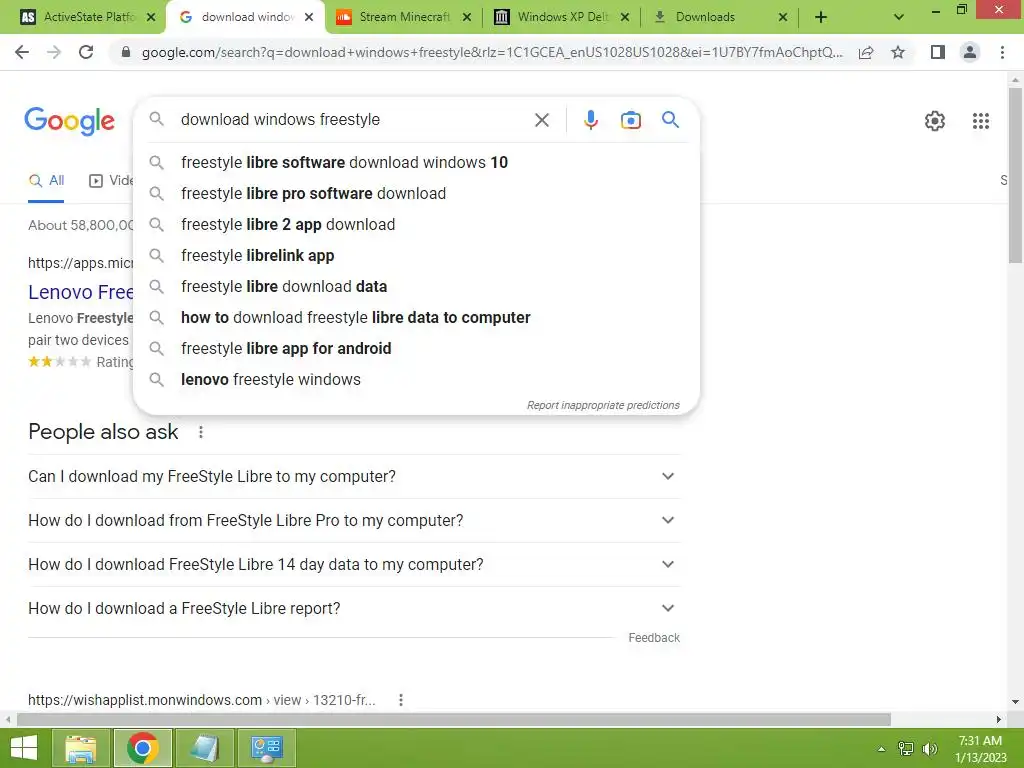The height and width of the screenshot is (768, 1024).
Task: Click the lock icon in address bar
Action: tap(126, 52)
